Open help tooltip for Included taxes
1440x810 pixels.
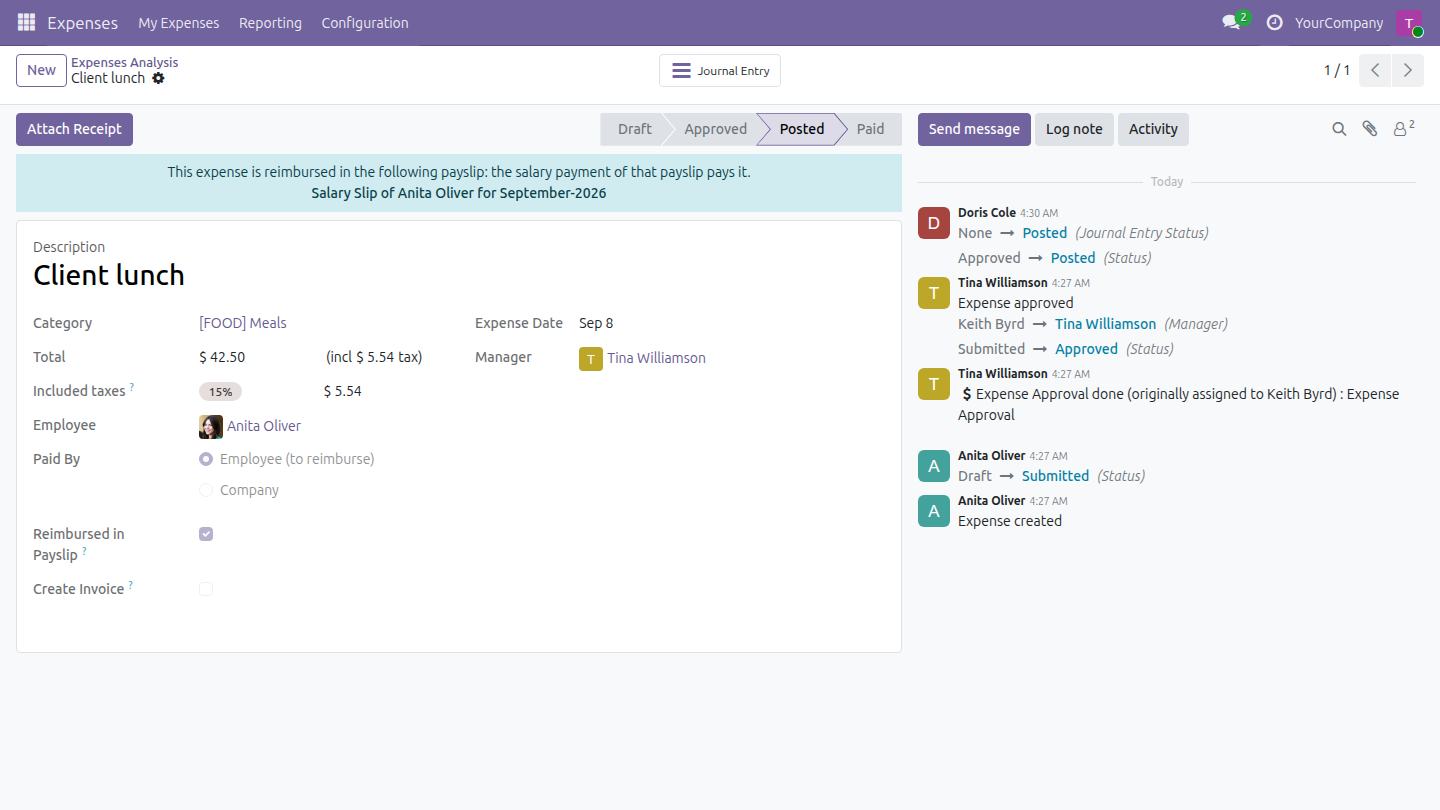[x=132, y=386]
